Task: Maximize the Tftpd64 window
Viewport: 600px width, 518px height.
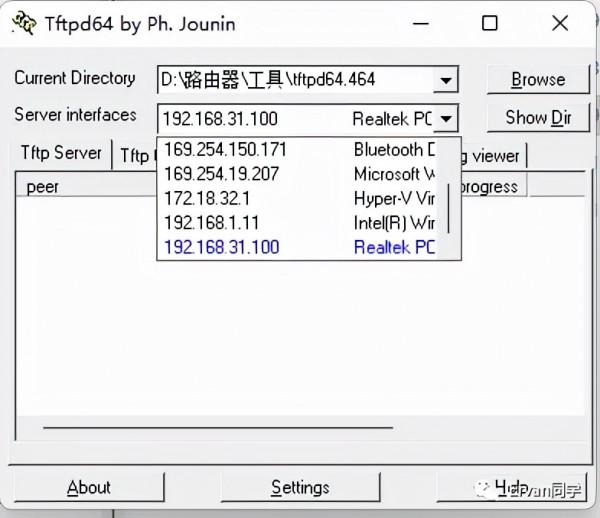Action: [x=489, y=23]
